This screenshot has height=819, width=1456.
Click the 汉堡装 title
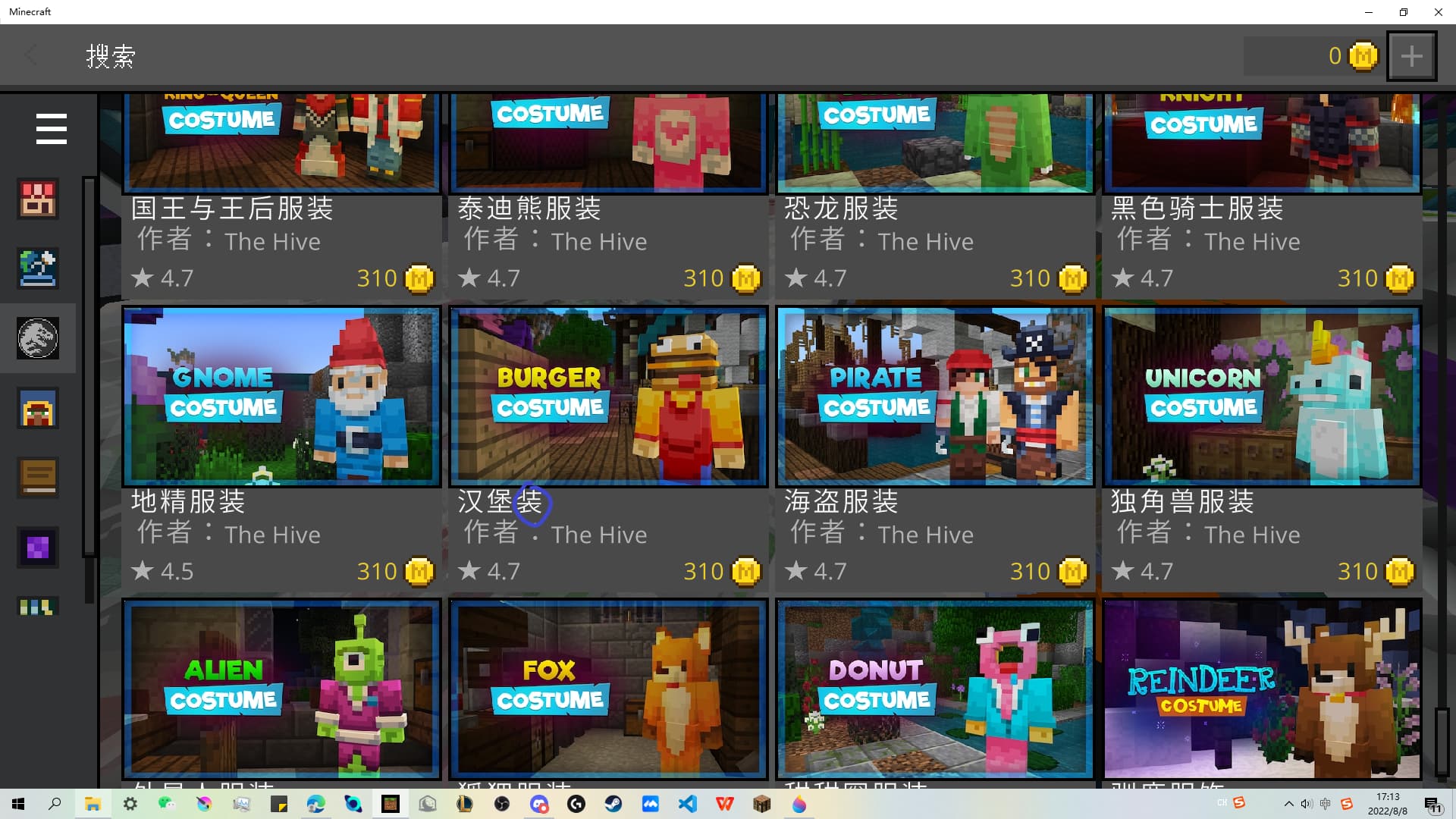[500, 501]
